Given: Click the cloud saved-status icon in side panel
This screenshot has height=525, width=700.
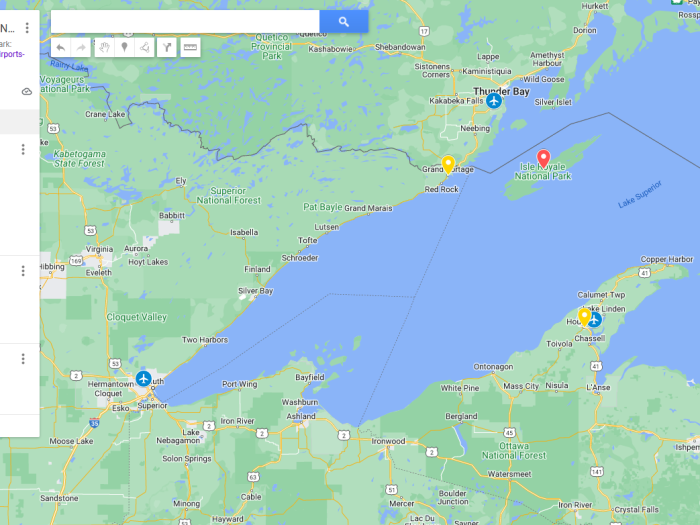Looking at the screenshot, I should tap(27, 92).
